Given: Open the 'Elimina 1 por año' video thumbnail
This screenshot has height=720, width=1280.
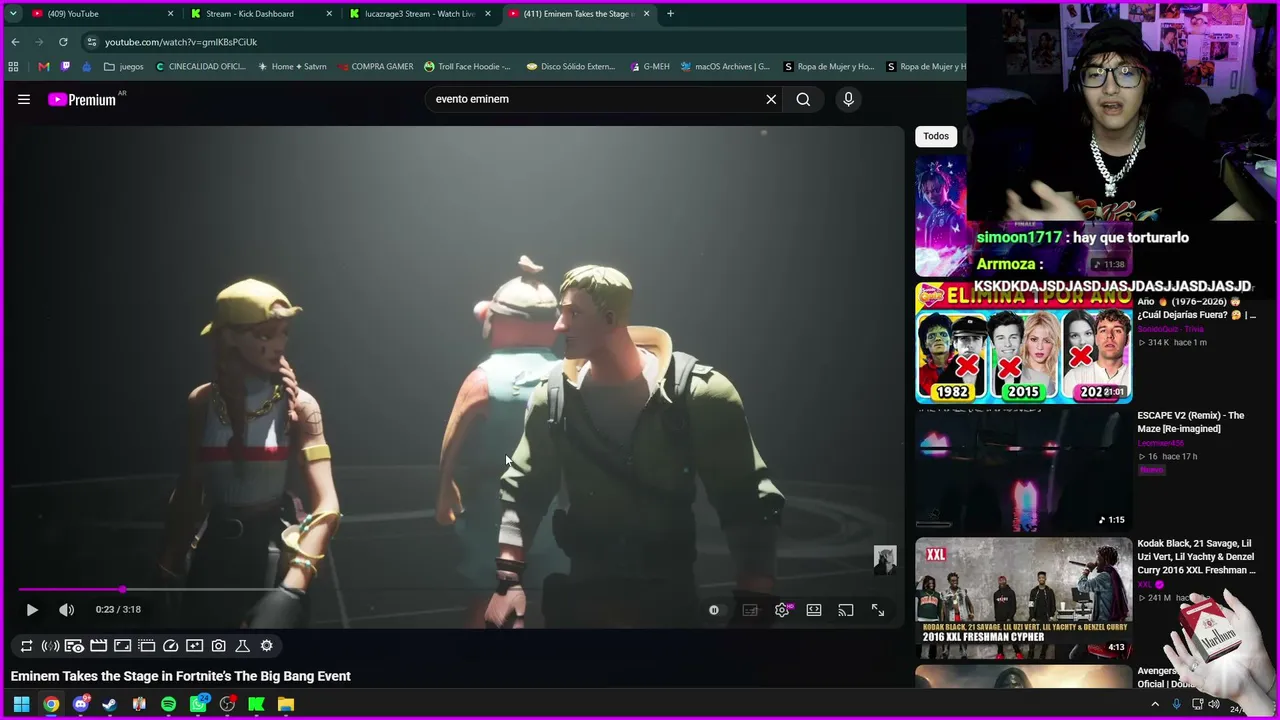Looking at the screenshot, I should coord(1023,343).
